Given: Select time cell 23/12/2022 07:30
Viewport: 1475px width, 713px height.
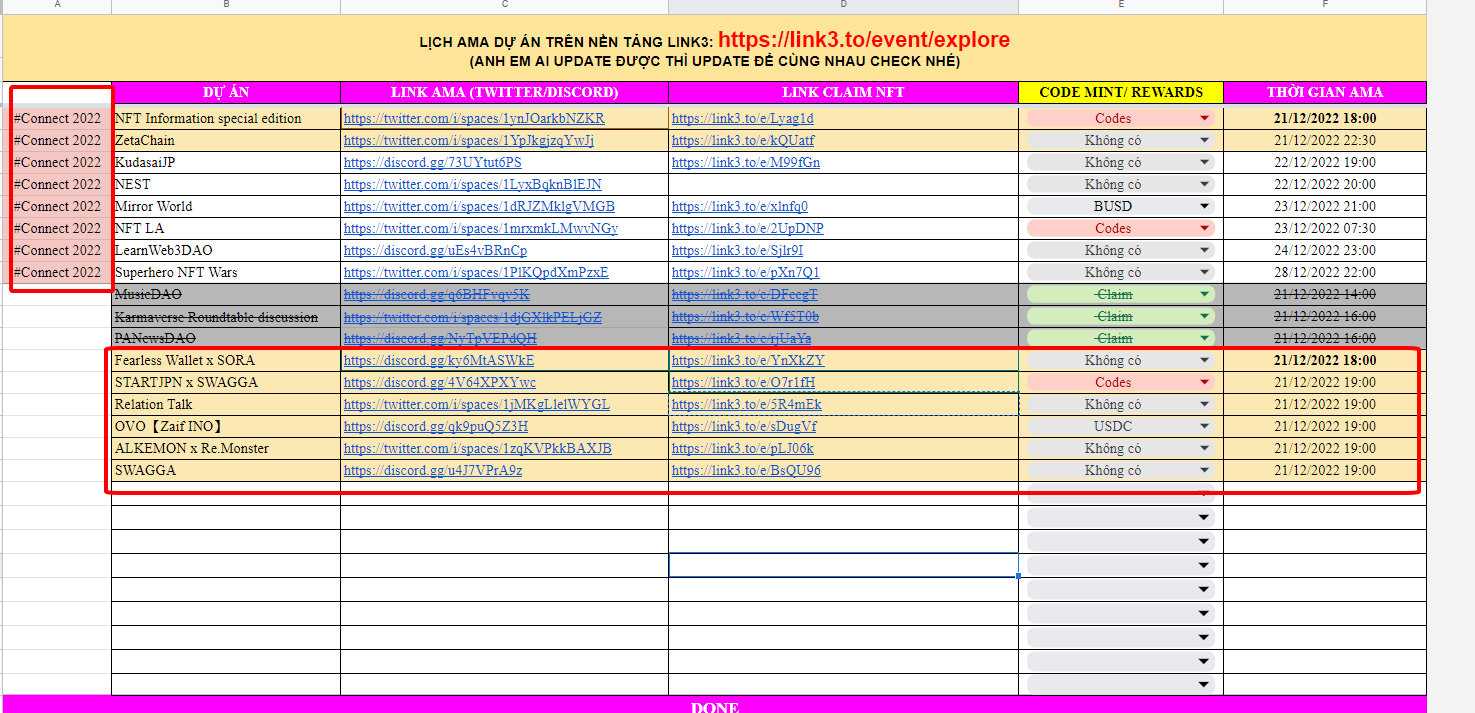Looking at the screenshot, I should point(1325,228).
